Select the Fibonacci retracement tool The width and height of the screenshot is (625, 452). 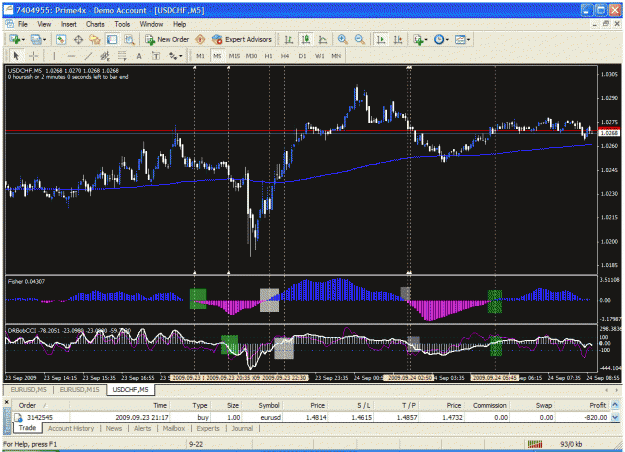pyautogui.click(x=122, y=56)
